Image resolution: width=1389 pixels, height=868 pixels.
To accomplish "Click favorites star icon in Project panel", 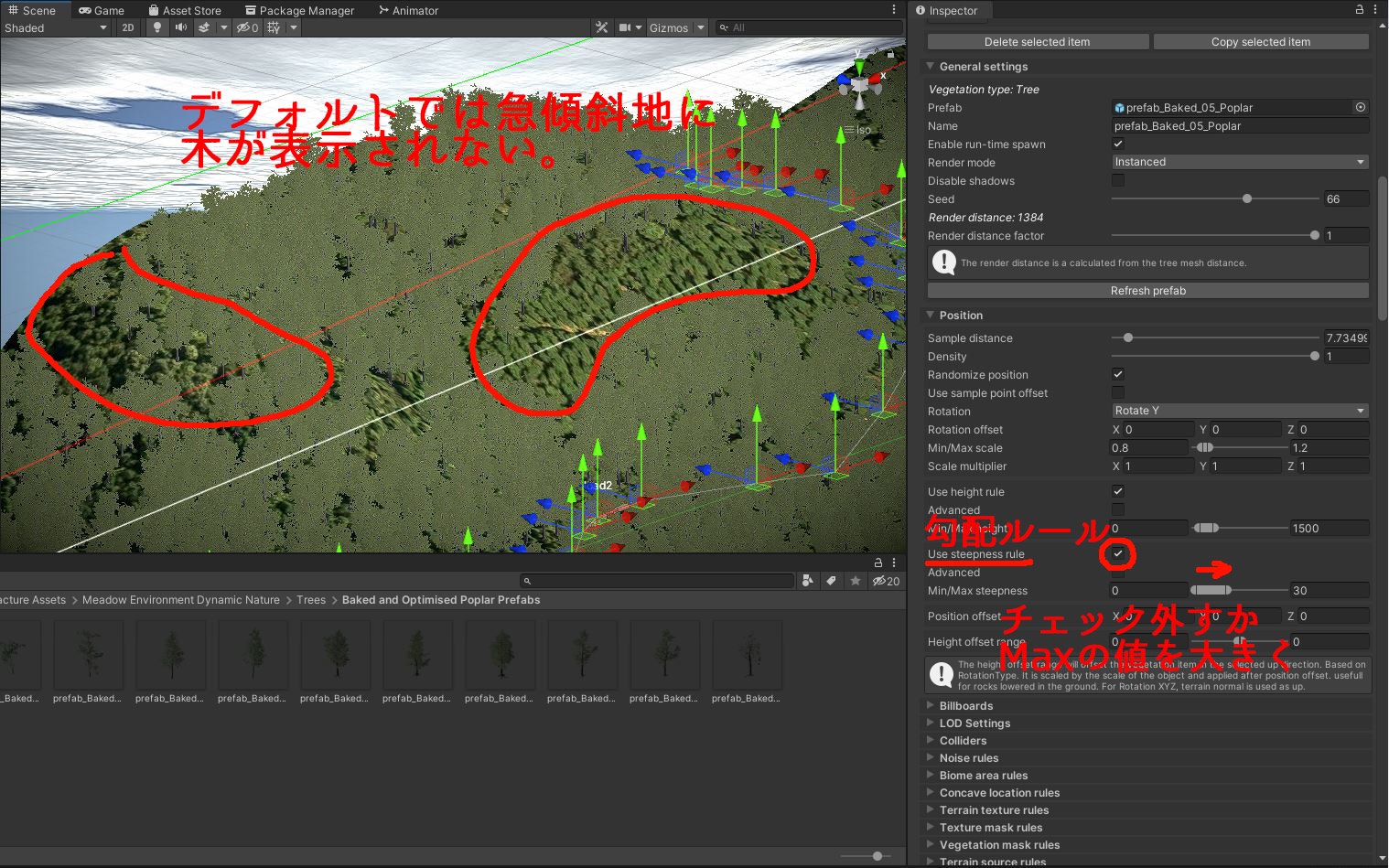I will click(855, 581).
